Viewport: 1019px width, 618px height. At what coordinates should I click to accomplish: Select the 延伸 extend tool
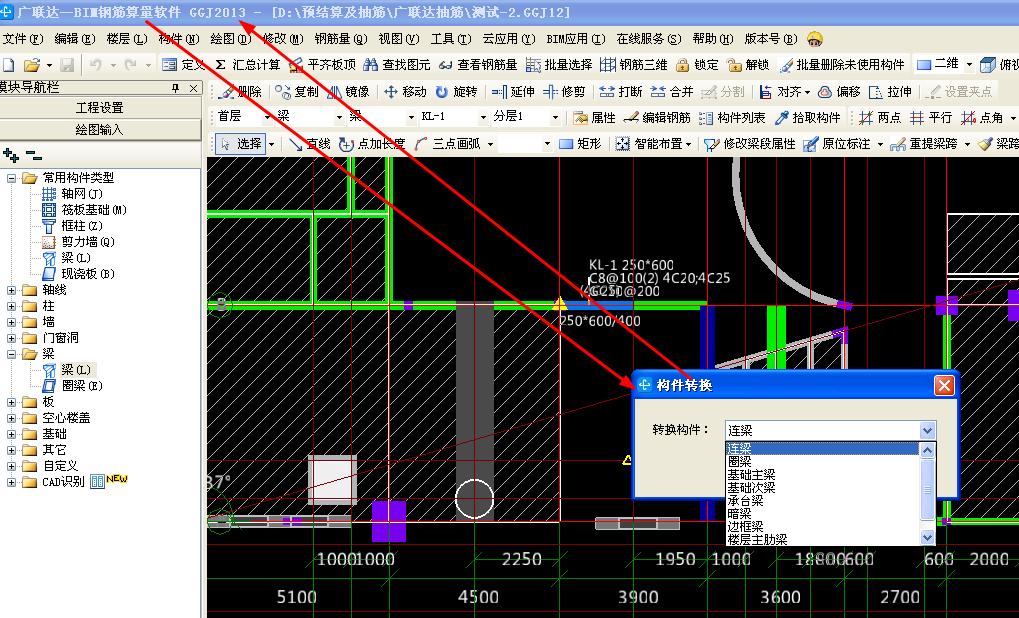coord(513,92)
